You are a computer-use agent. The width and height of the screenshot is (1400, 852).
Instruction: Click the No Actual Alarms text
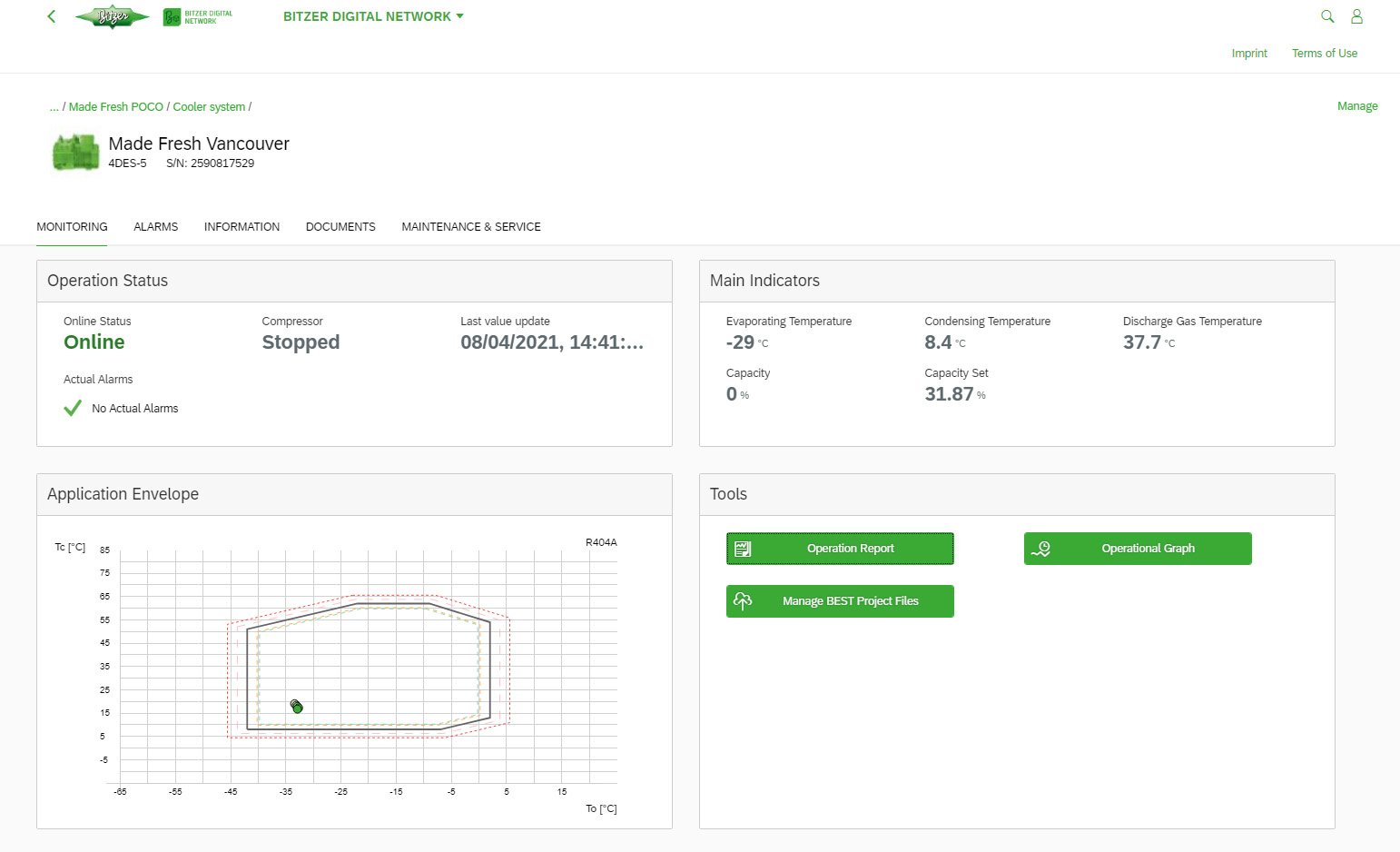pyautogui.click(x=135, y=409)
